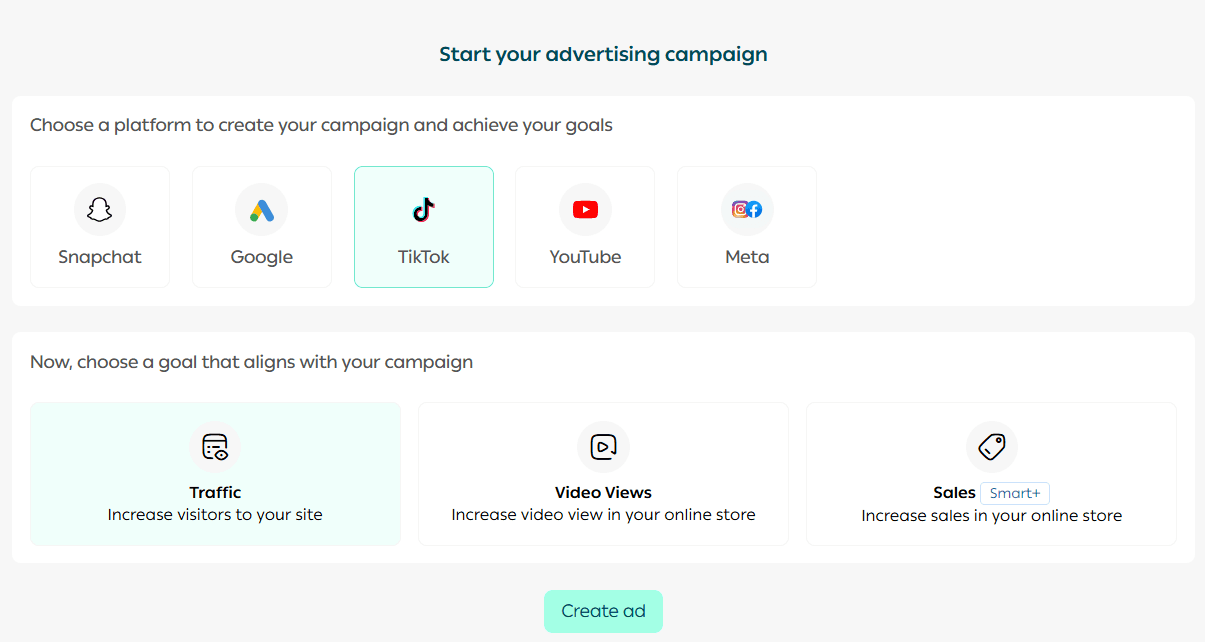The image size is (1205, 642).
Task: Click "Increase sales in your online store" text
Action: pyautogui.click(x=991, y=516)
